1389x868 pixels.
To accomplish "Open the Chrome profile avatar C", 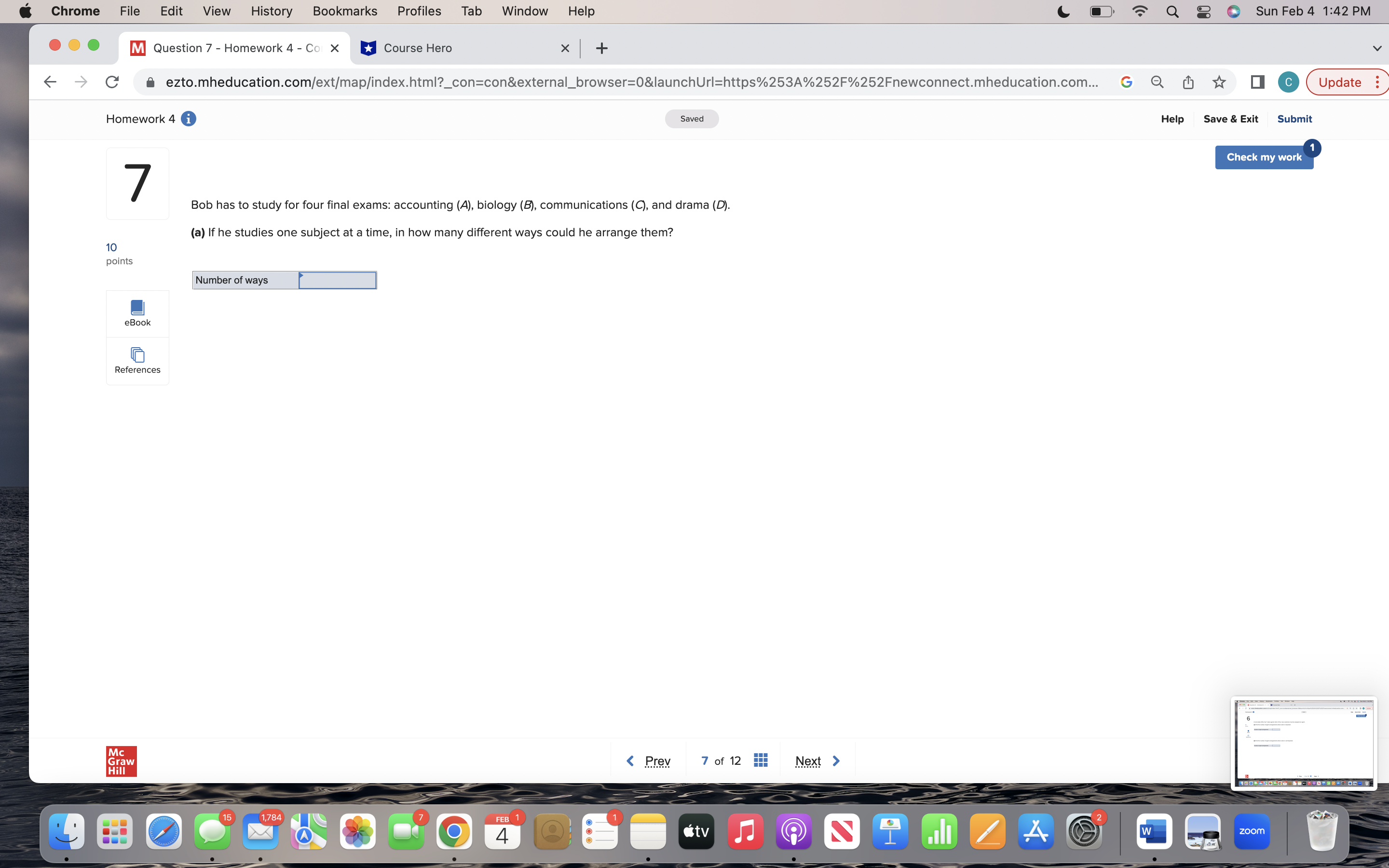I will 1288,82.
